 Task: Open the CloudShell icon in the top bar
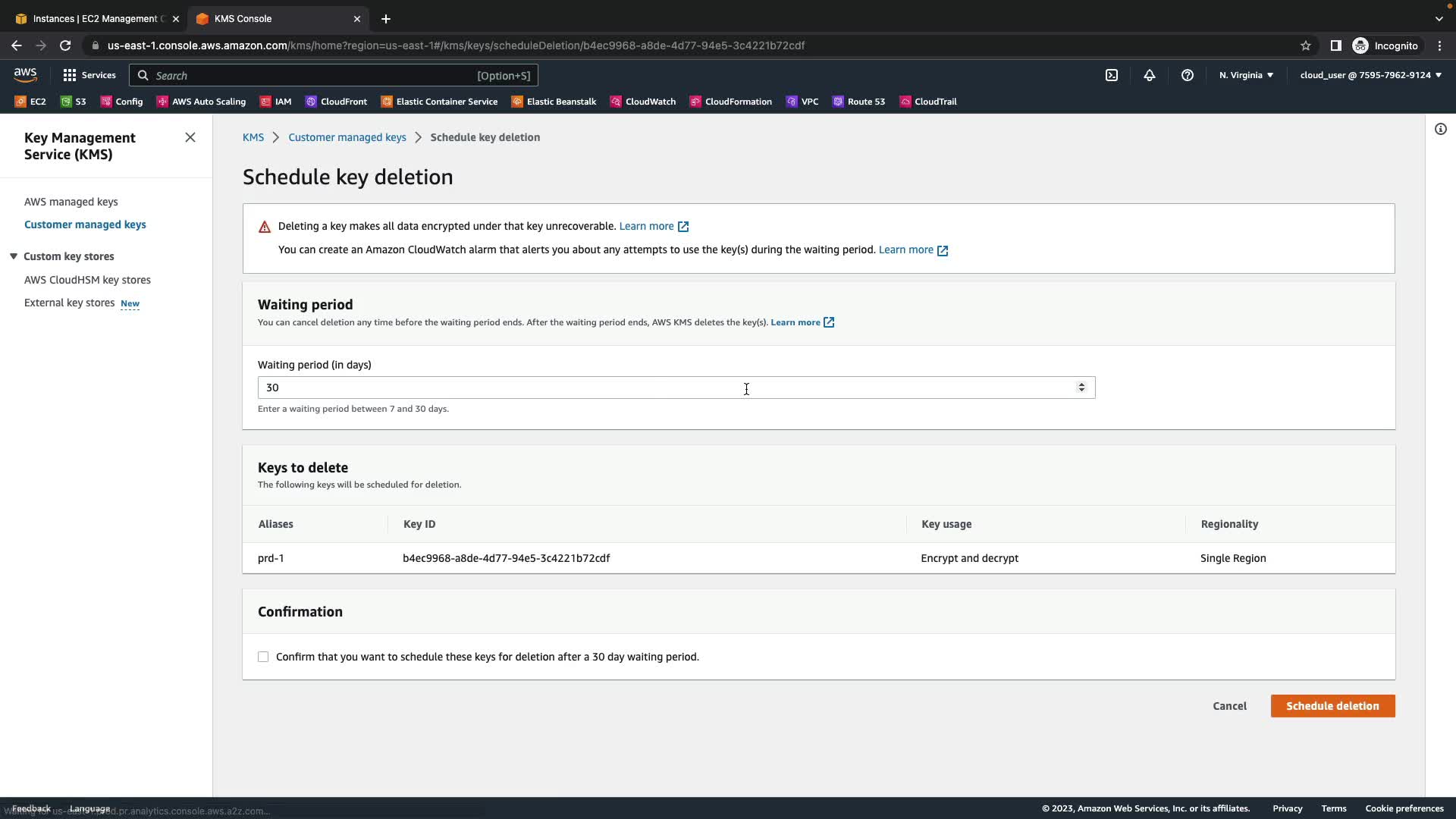pyautogui.click(x=1112, y=75)
